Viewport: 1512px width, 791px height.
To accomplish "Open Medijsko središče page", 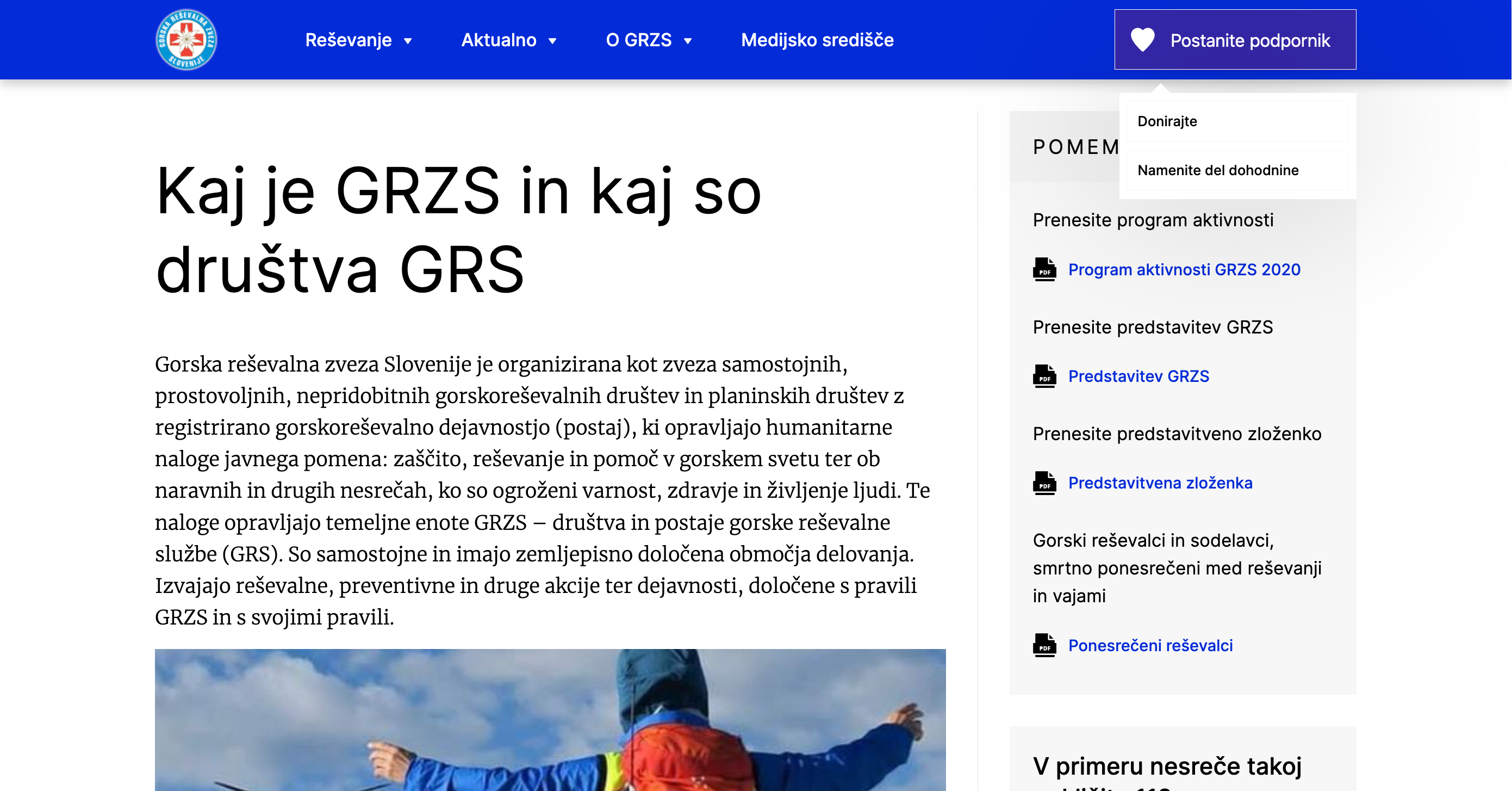I will 817,40.
